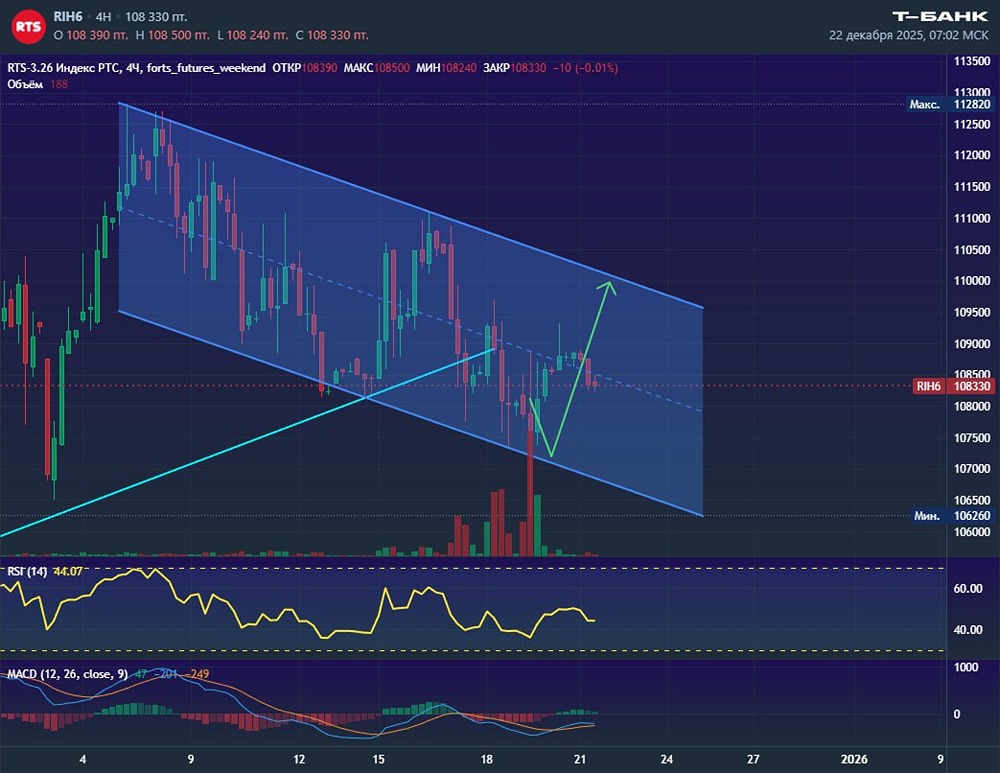Click date 21 on the time axis
Image resolution: width=1000 pixels, height=773 pixels.
[579, 759]
